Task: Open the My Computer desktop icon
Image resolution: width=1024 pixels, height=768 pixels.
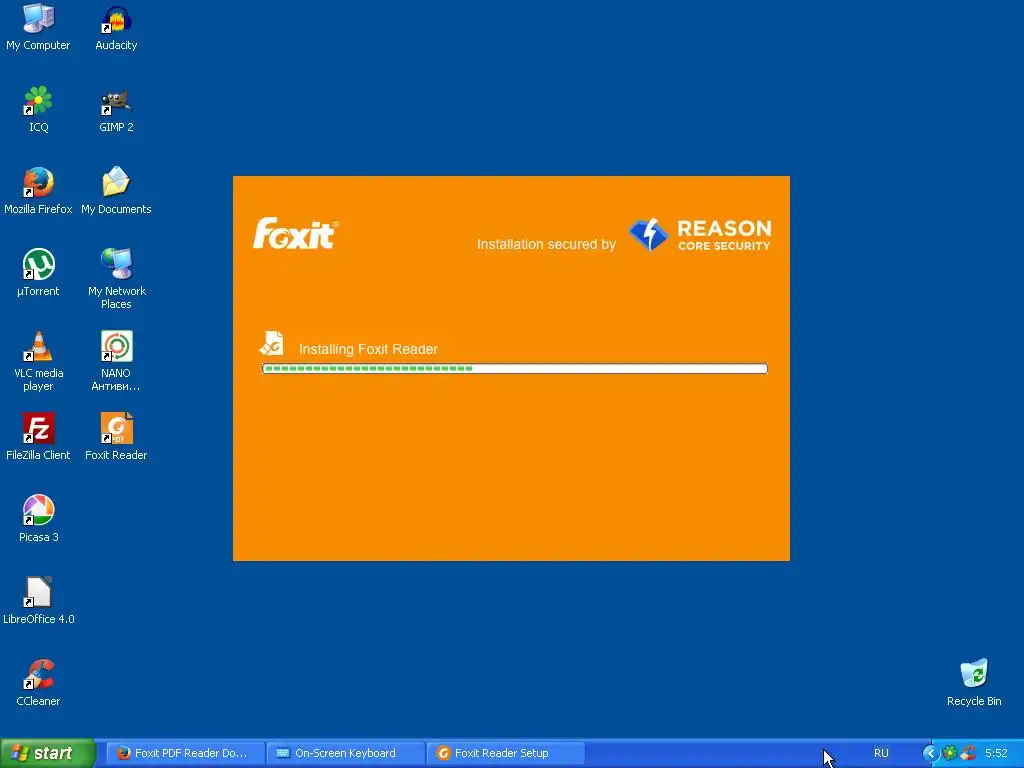Action: [38, 26]
